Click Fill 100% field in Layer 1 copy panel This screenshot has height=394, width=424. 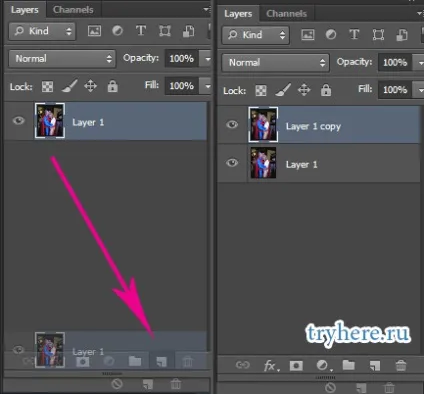[x=395, y=90]
